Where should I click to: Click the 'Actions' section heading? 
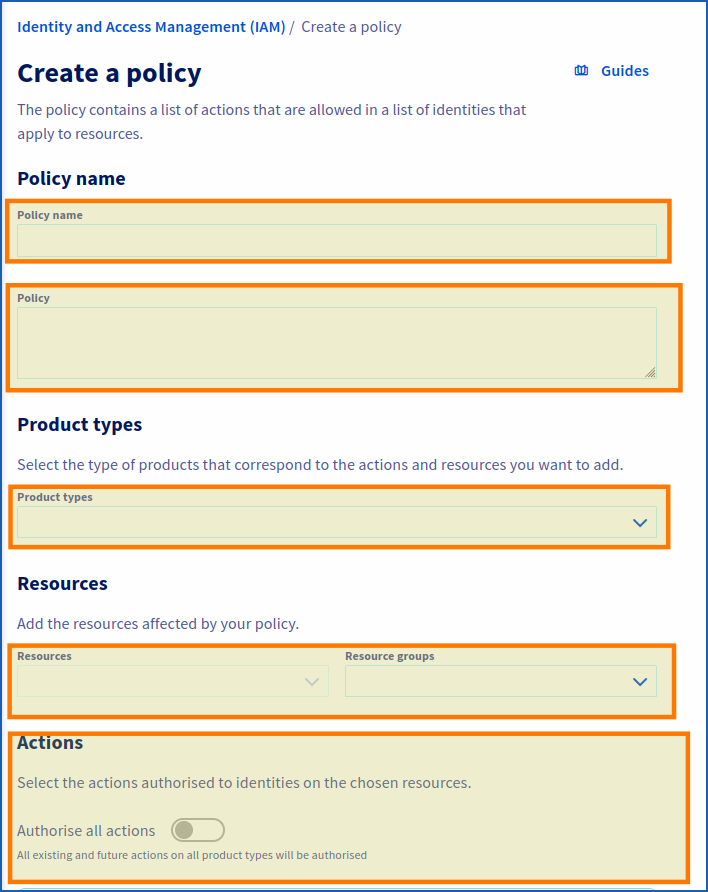[x=50, y=742]
